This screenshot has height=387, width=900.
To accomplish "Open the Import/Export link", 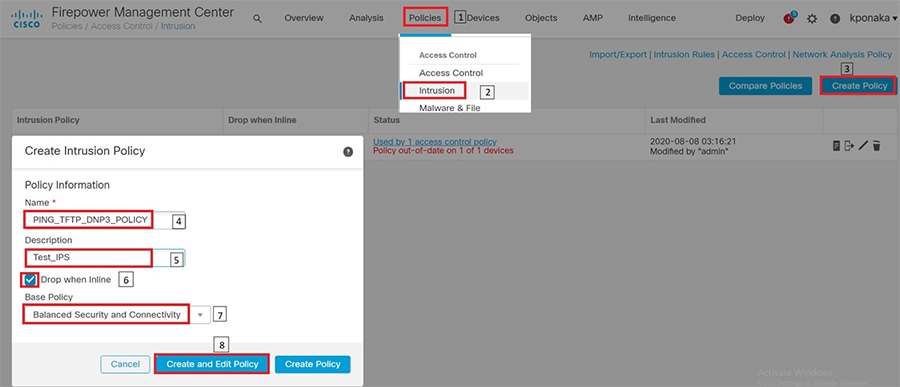I will coord(618,55).
